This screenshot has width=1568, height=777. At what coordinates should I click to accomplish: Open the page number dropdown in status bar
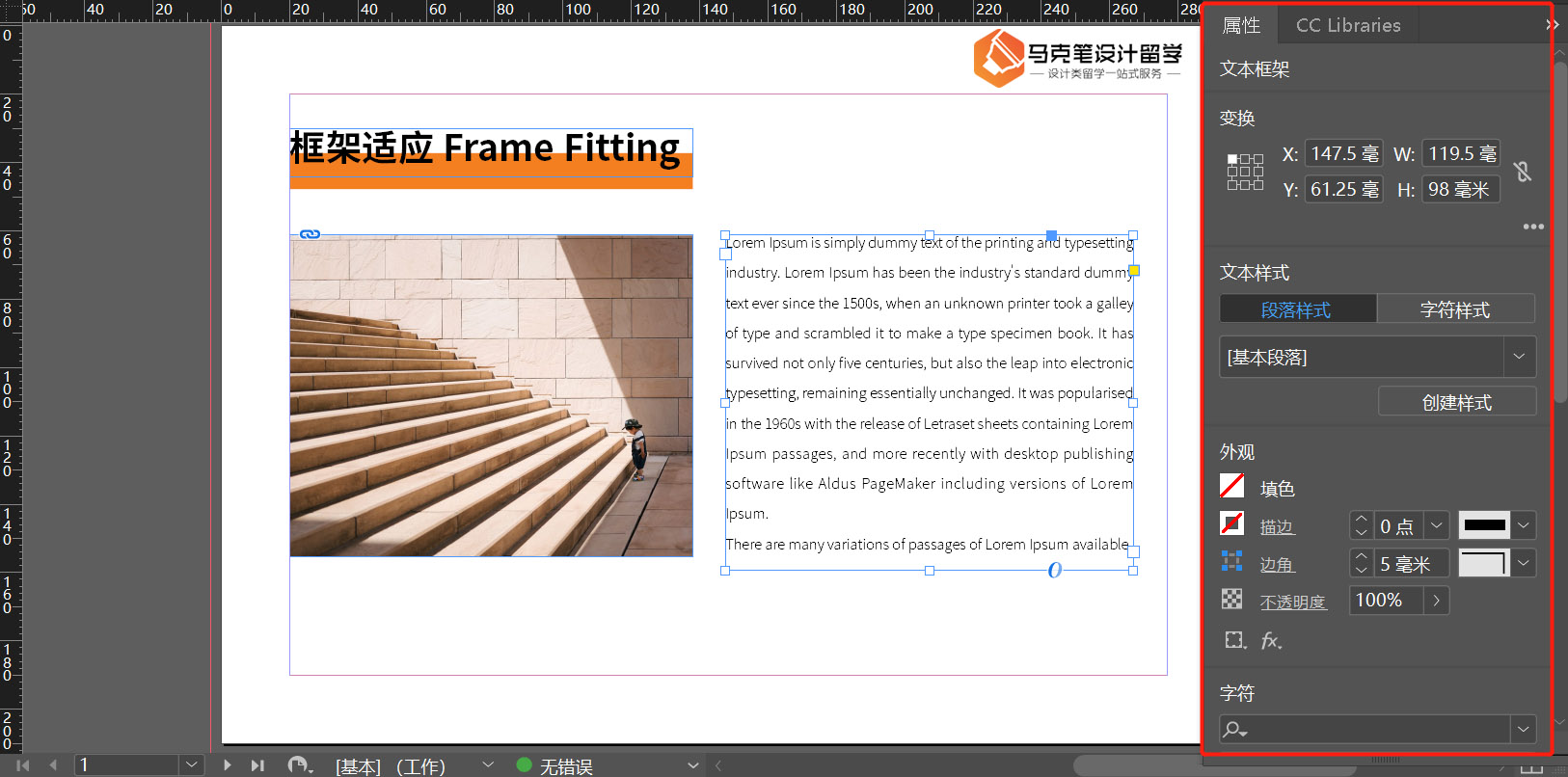pos(192,764)
